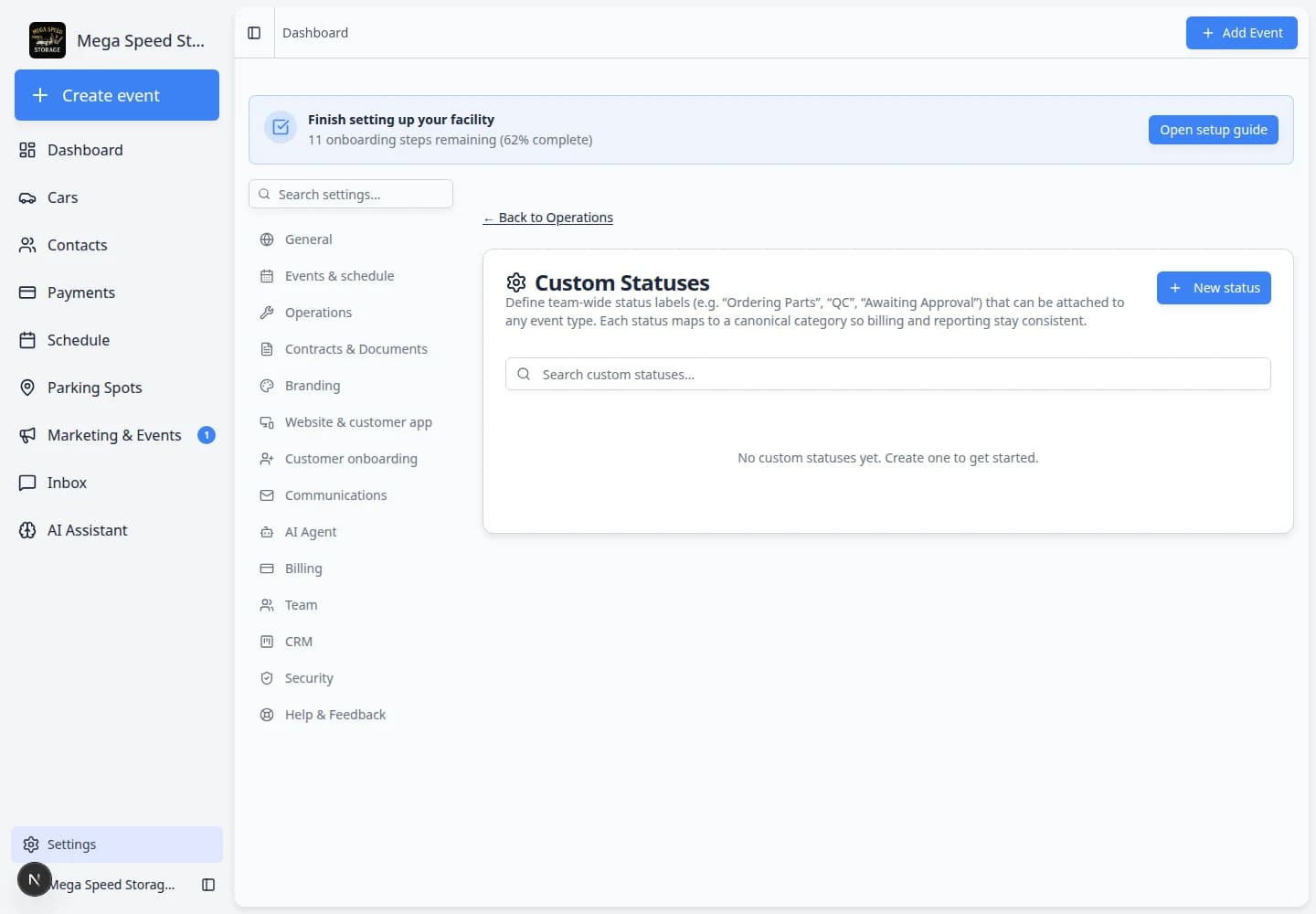Click the Inbox chat bubble icon

[27, 483]
